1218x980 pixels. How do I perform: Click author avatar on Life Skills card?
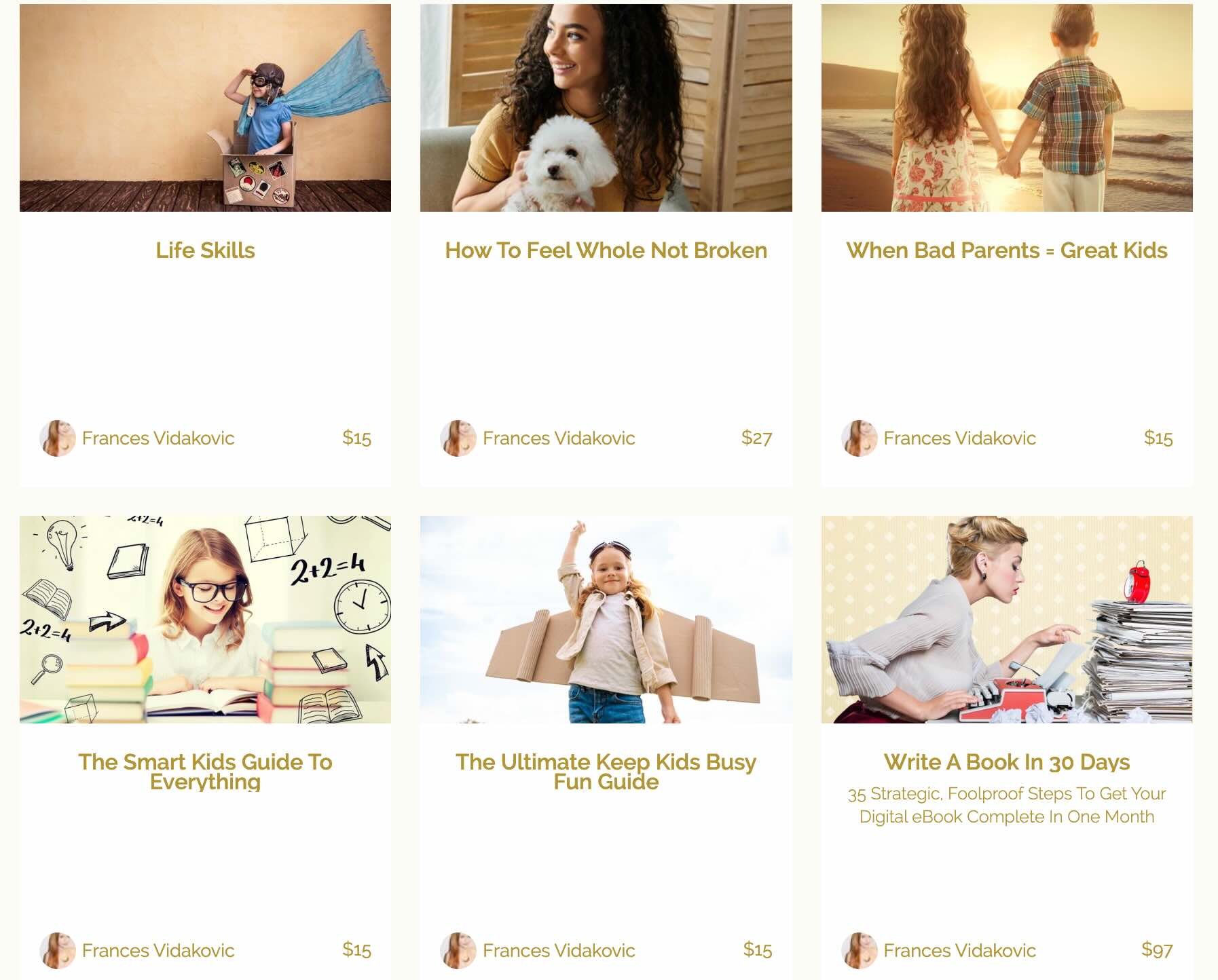click(x=58, y=438)
